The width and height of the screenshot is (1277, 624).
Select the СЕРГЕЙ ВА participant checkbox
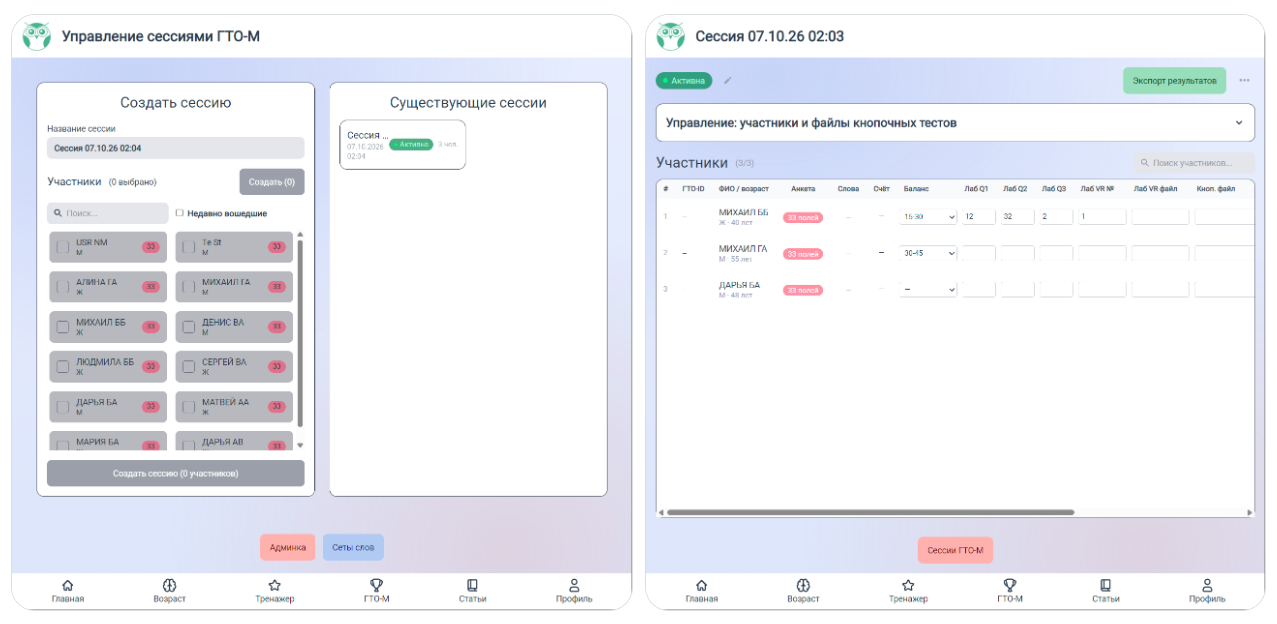click(x=189, y=367)
